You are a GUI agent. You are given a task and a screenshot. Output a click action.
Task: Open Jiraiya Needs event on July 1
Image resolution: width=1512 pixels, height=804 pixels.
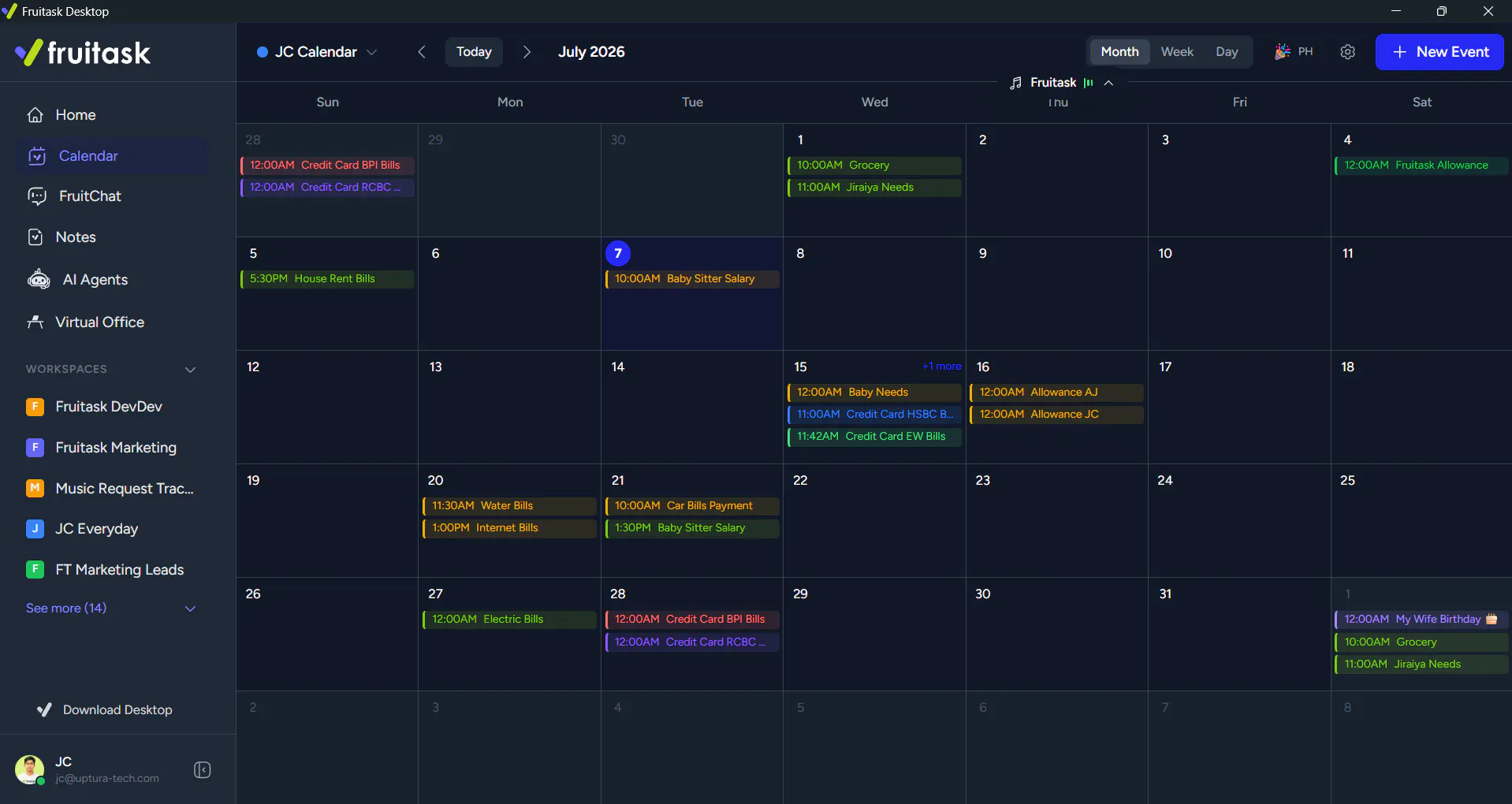click(x=874, y=188)
